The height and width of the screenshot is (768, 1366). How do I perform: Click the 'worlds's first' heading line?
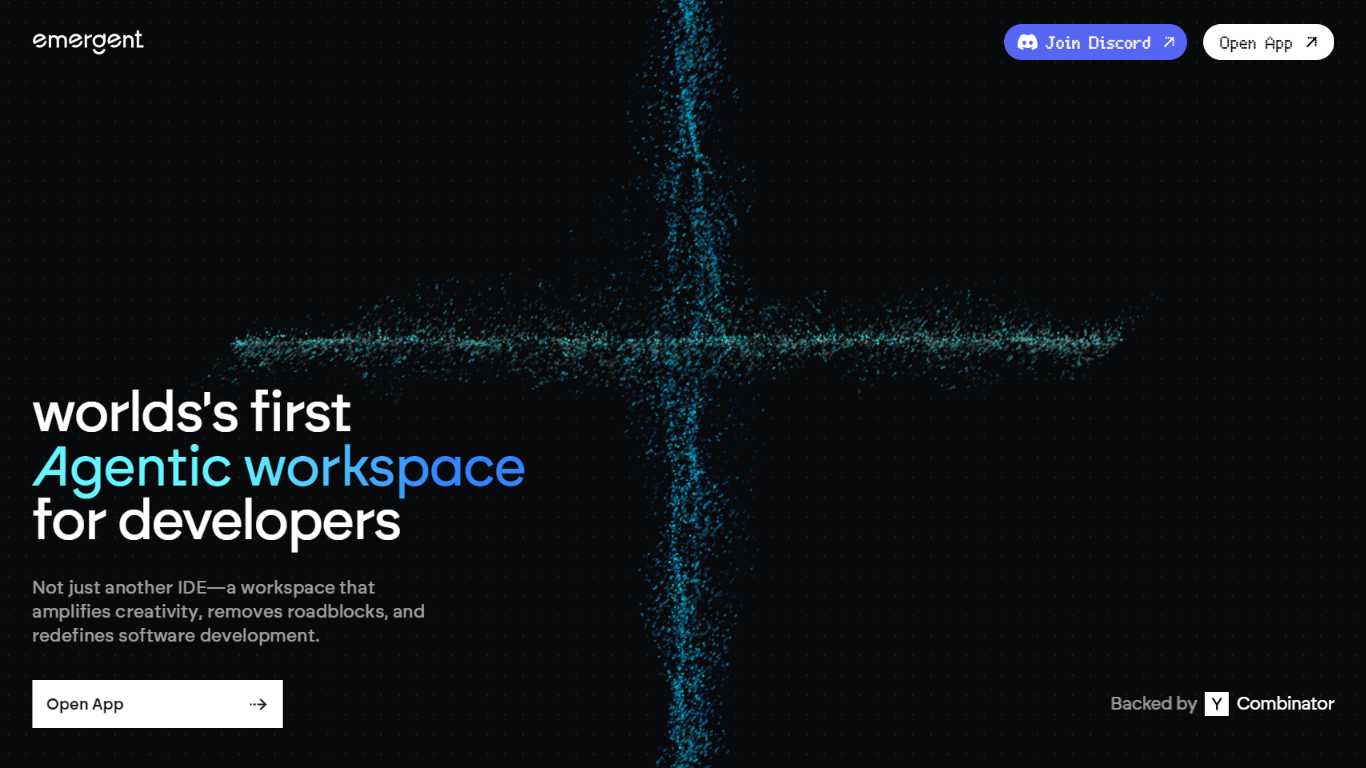tap(191, 412)
